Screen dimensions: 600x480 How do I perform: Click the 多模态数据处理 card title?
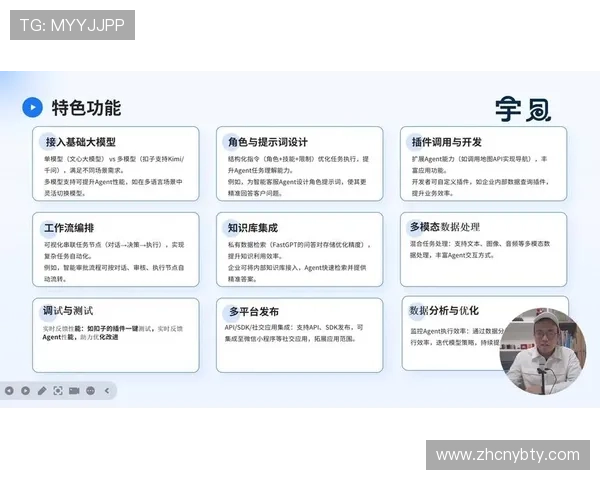tap(445, 227)
